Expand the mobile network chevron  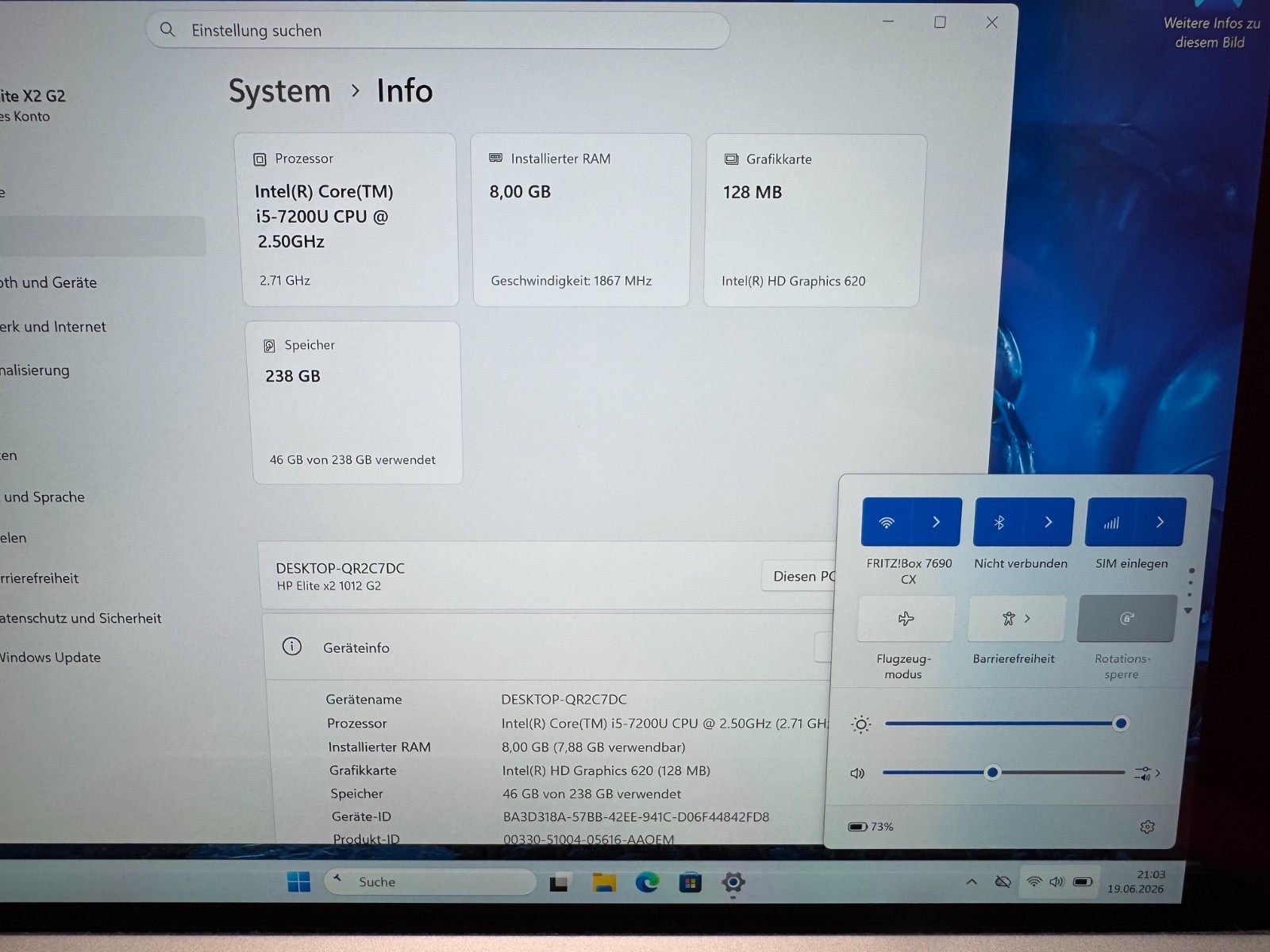1160,522
